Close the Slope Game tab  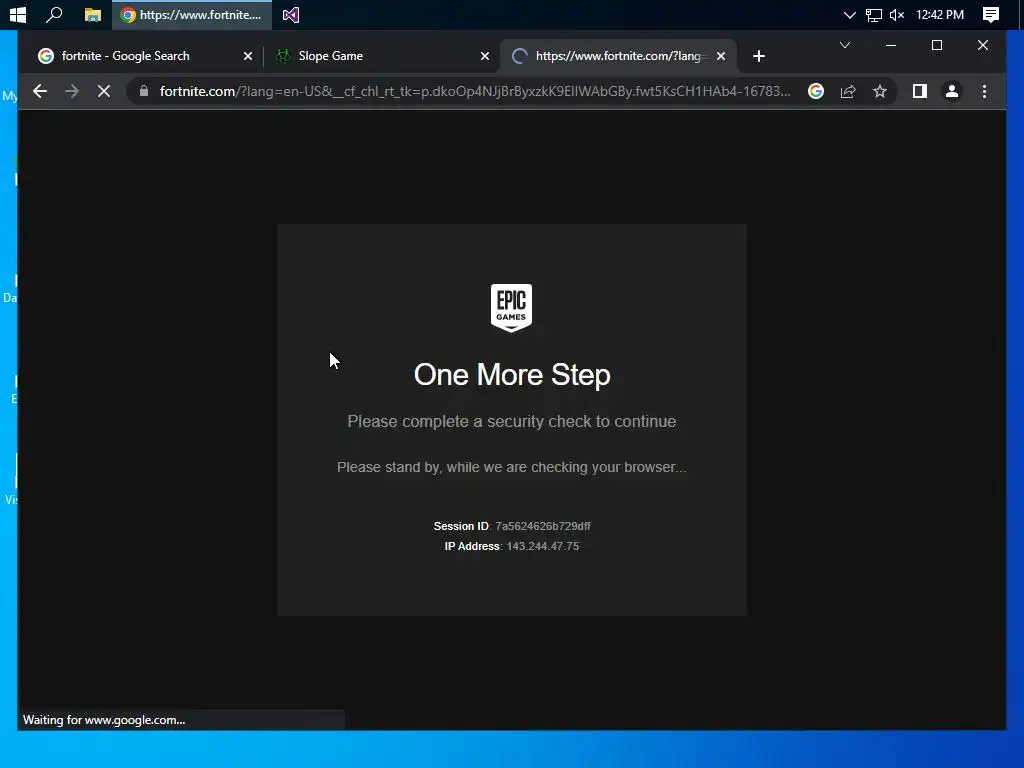click(x=485, y=56)
